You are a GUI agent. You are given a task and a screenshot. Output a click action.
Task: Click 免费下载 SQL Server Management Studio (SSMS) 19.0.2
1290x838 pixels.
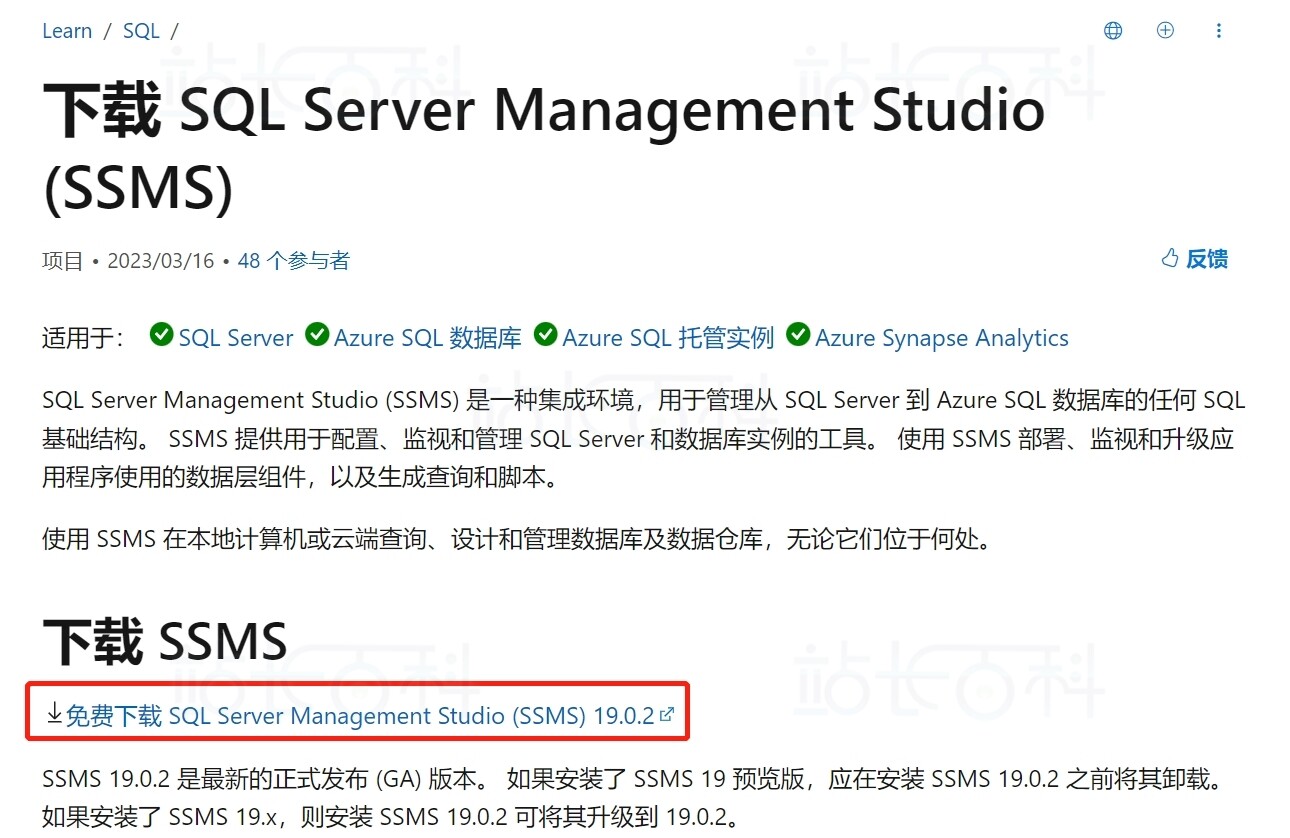360,716
